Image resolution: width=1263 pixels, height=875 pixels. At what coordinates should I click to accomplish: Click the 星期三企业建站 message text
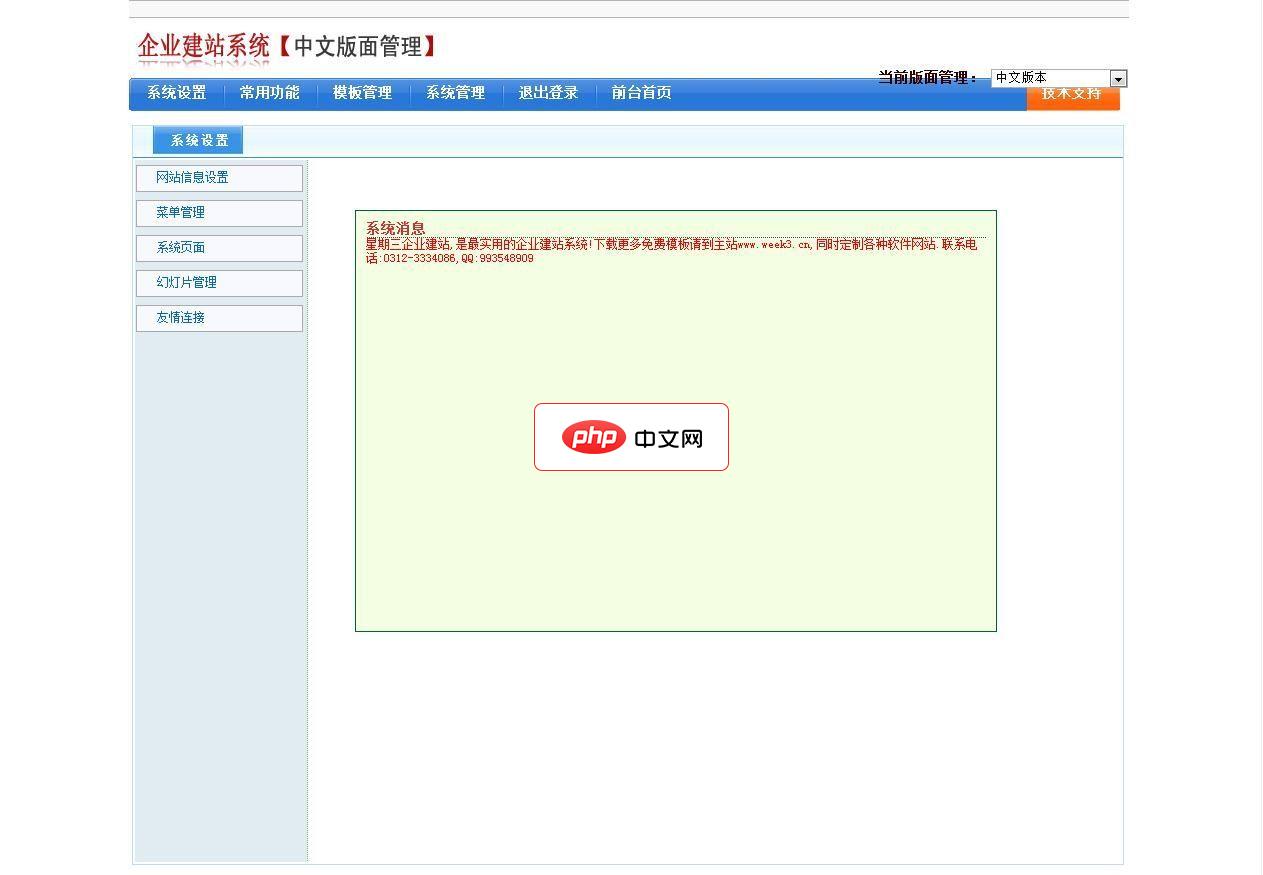671,251
